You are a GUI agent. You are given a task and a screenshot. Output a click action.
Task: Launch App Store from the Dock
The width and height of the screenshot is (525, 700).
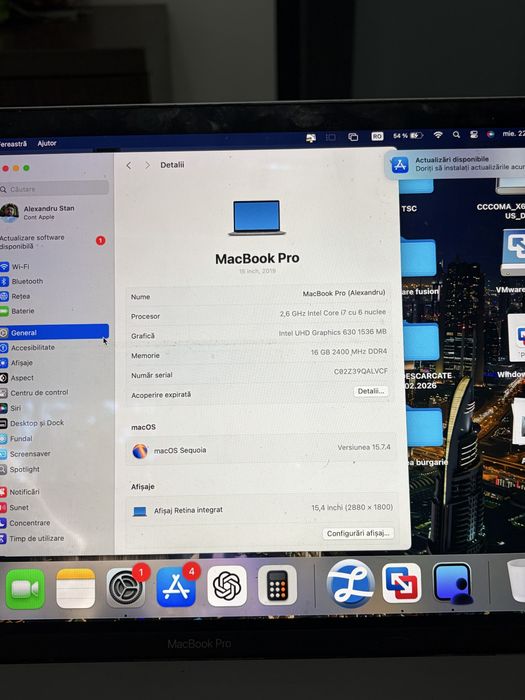(176, 587)
